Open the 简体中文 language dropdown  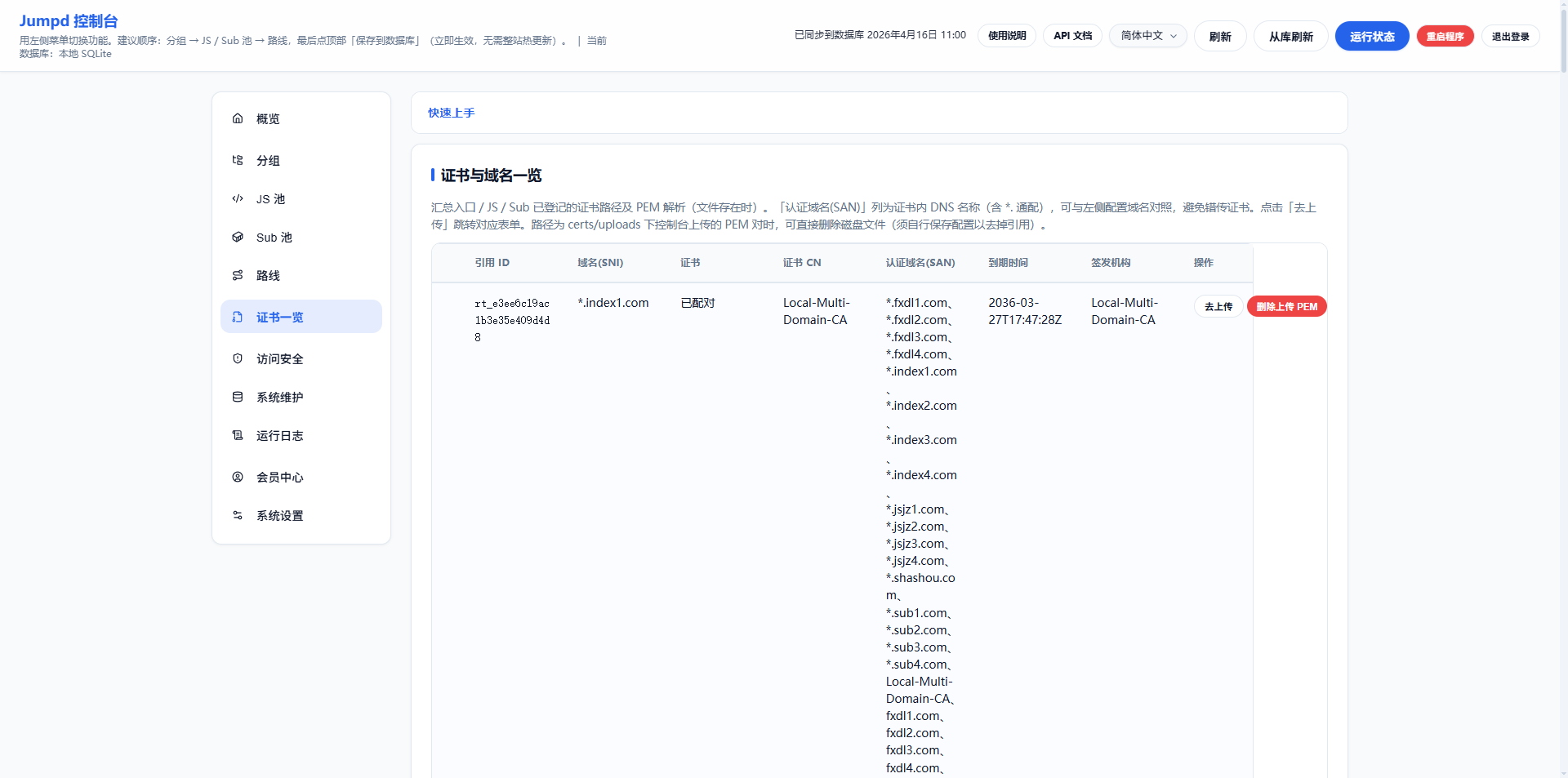tap(1147, 36)
